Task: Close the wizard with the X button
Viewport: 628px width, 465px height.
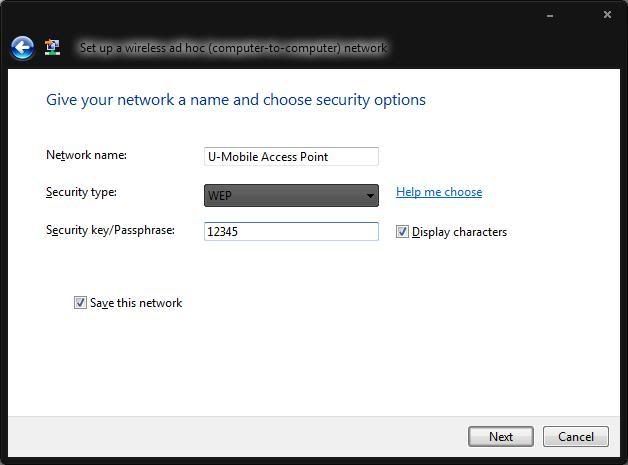Action: [x=607, y=15]
